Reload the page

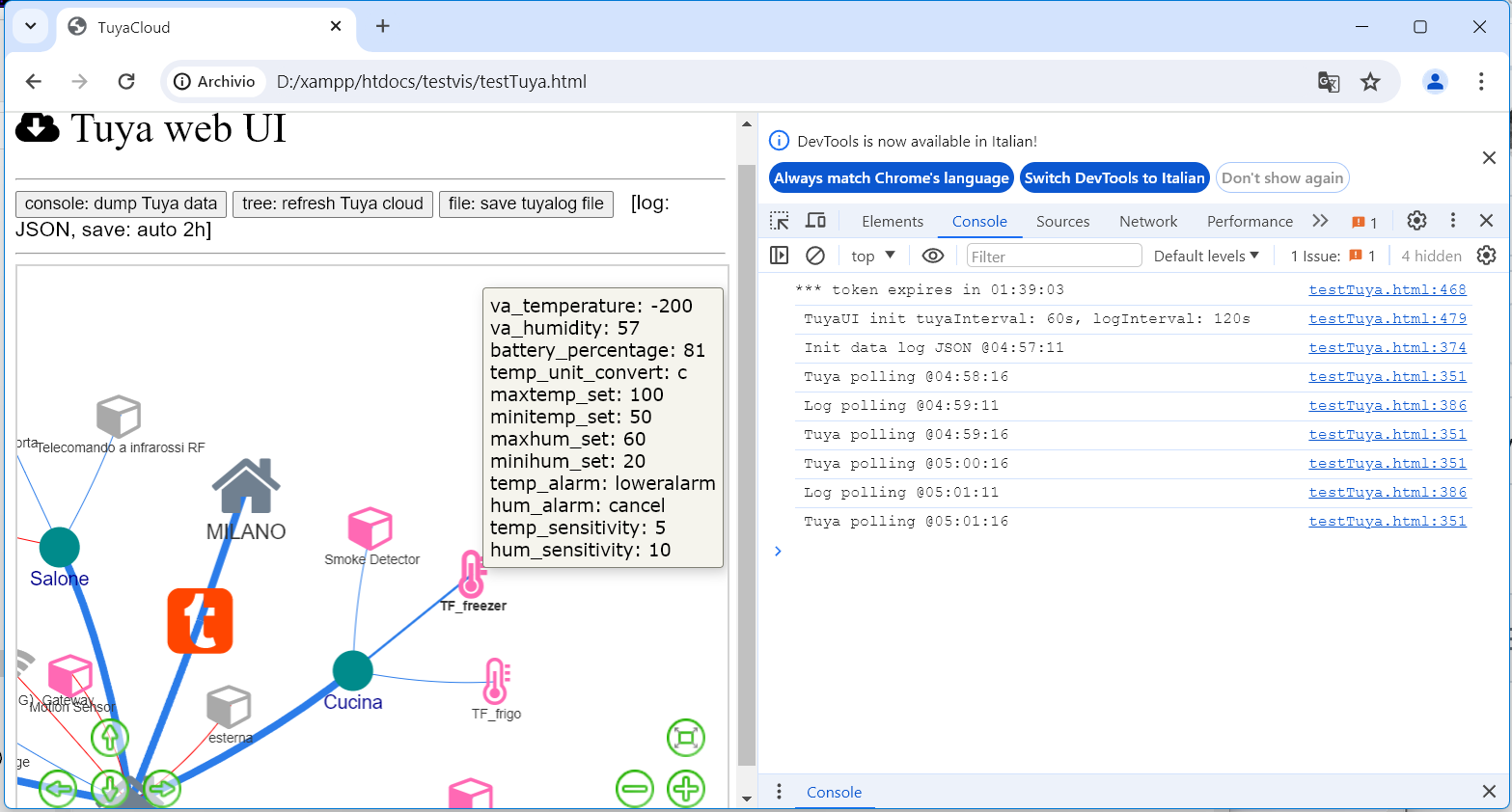tap(126, 82)
